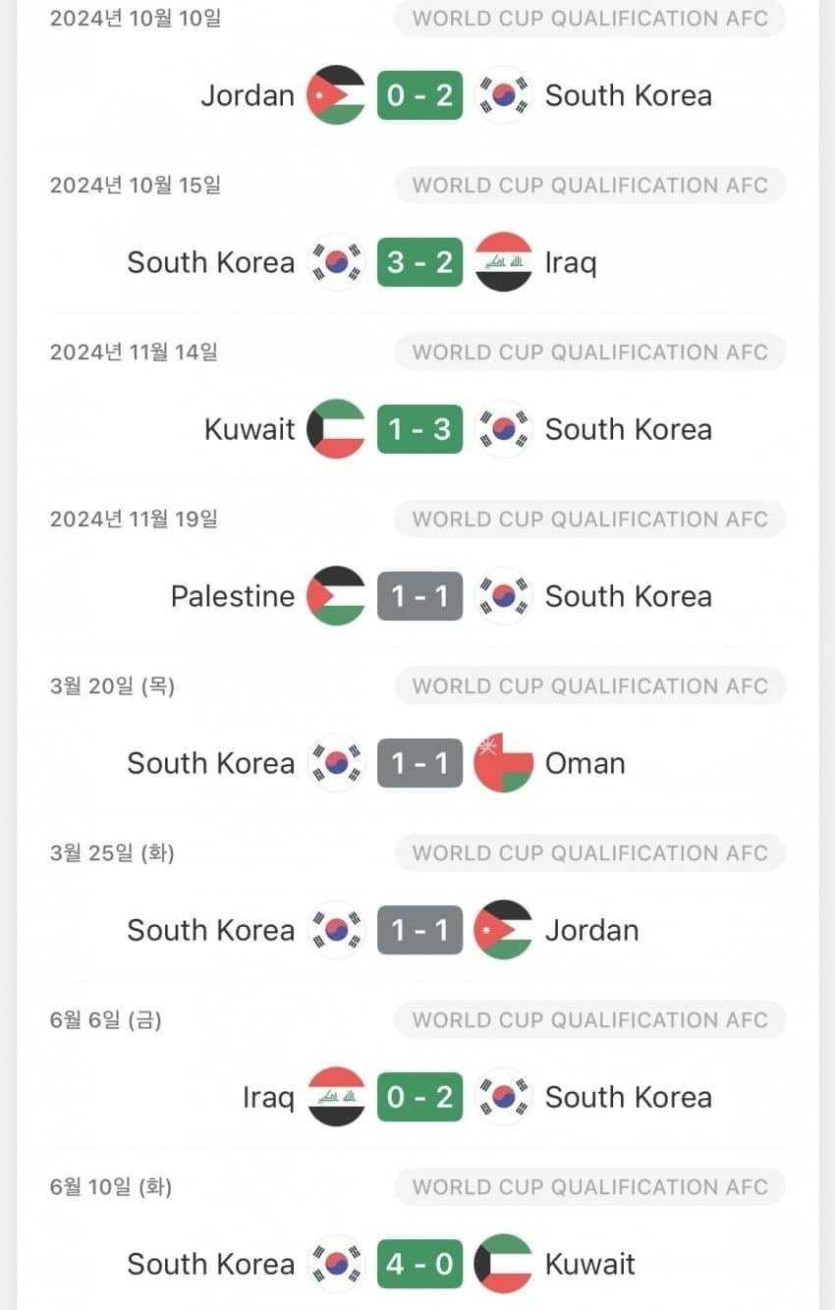Click the 0 - 2 score in Iraq away match
The height and width of the screenshot is (1310, 835).
click(420, 1098)
